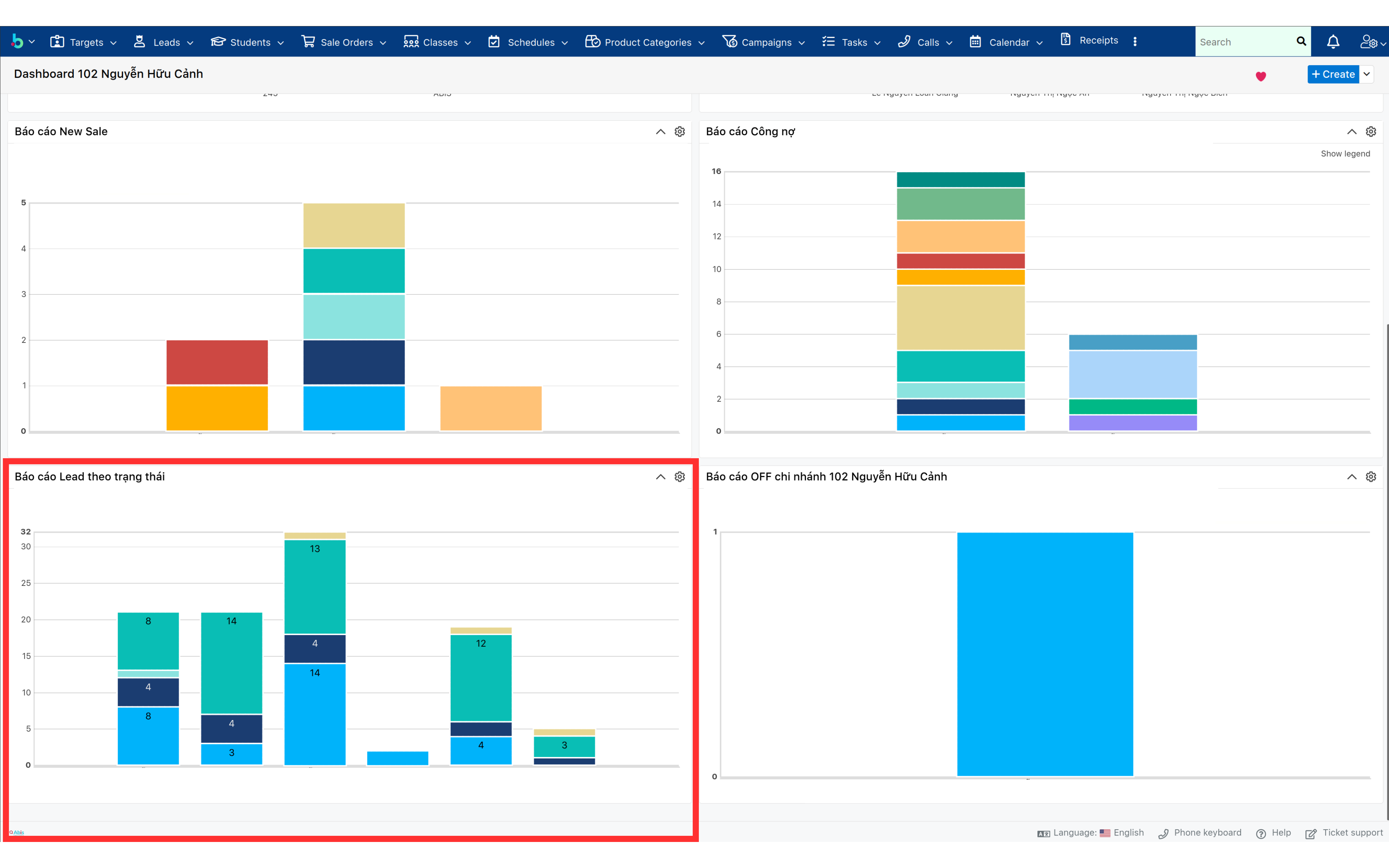Click the three-dot more menu icon

[x=1135, y=41]
